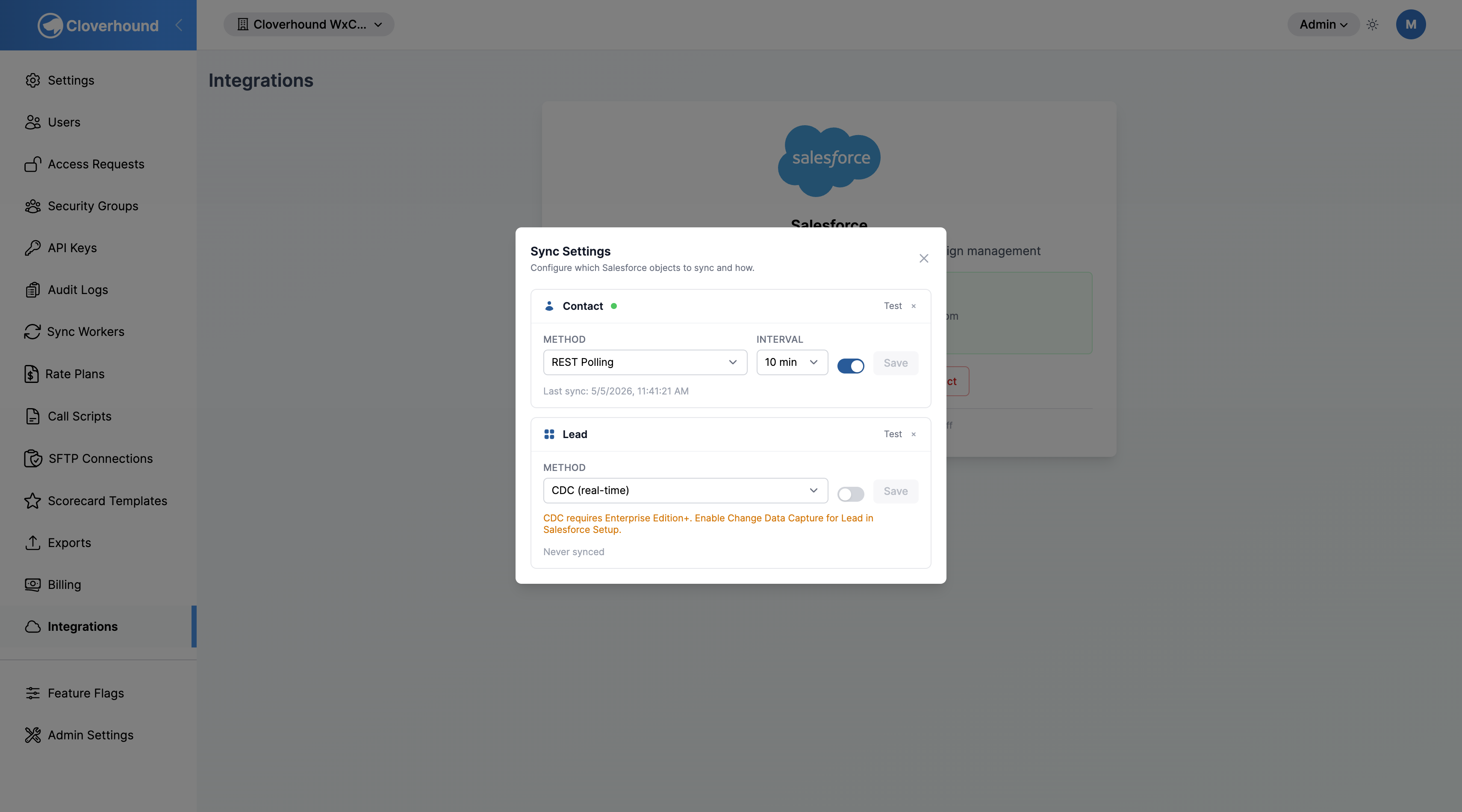Viewport: 1462px width, 812px height.
Task: Go to Settings in the sidebar
Action: coord(98,80)
